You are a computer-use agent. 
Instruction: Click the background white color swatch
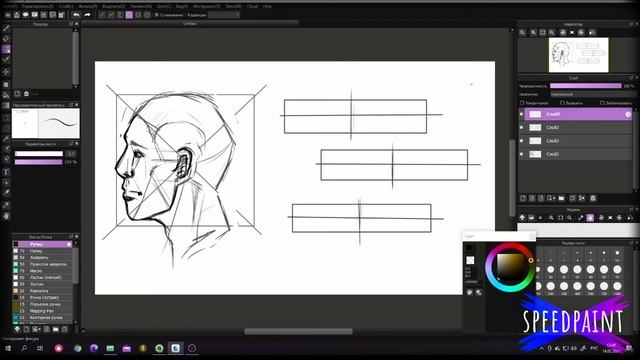pos(470,260)
